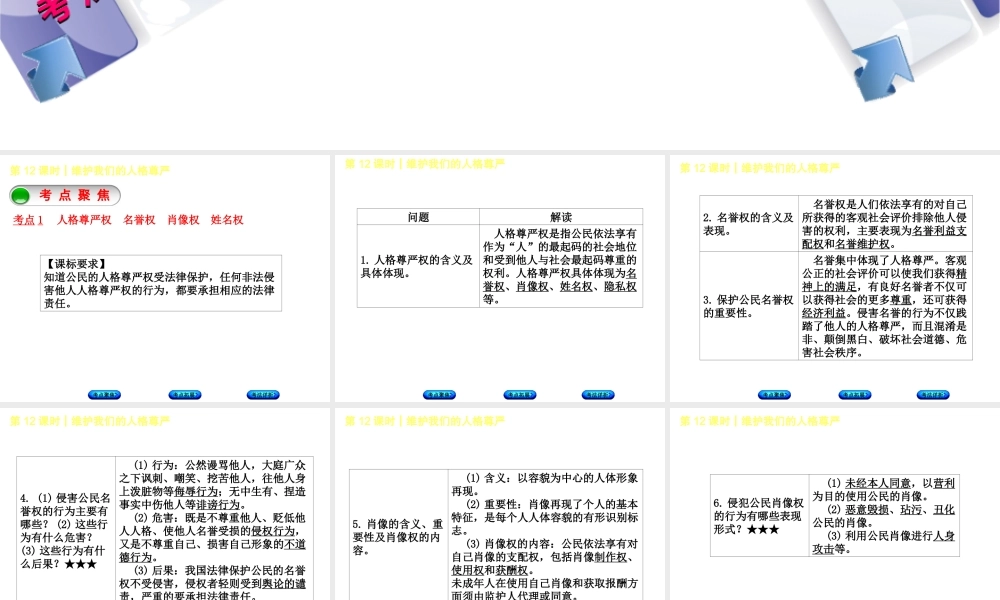
Task: Select cell 4. 侵害公民名誉权的行为
Action: pyautogui.click(x=66, y=529)
